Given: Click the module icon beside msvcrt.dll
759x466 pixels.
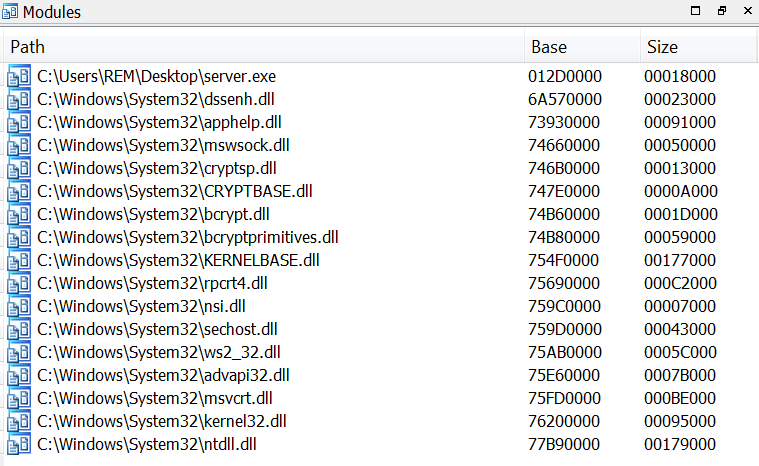Looking at the screenshot, I should pos(19,398).
